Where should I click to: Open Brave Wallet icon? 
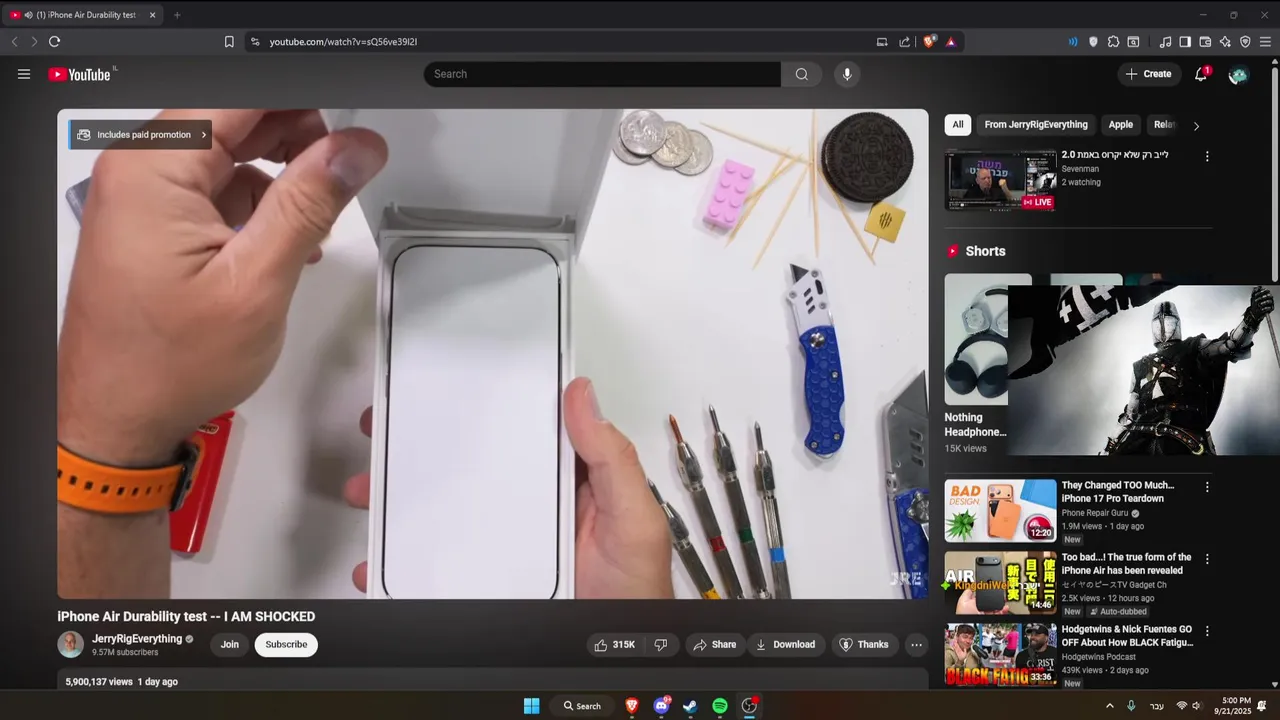(x=1205, y=42)
